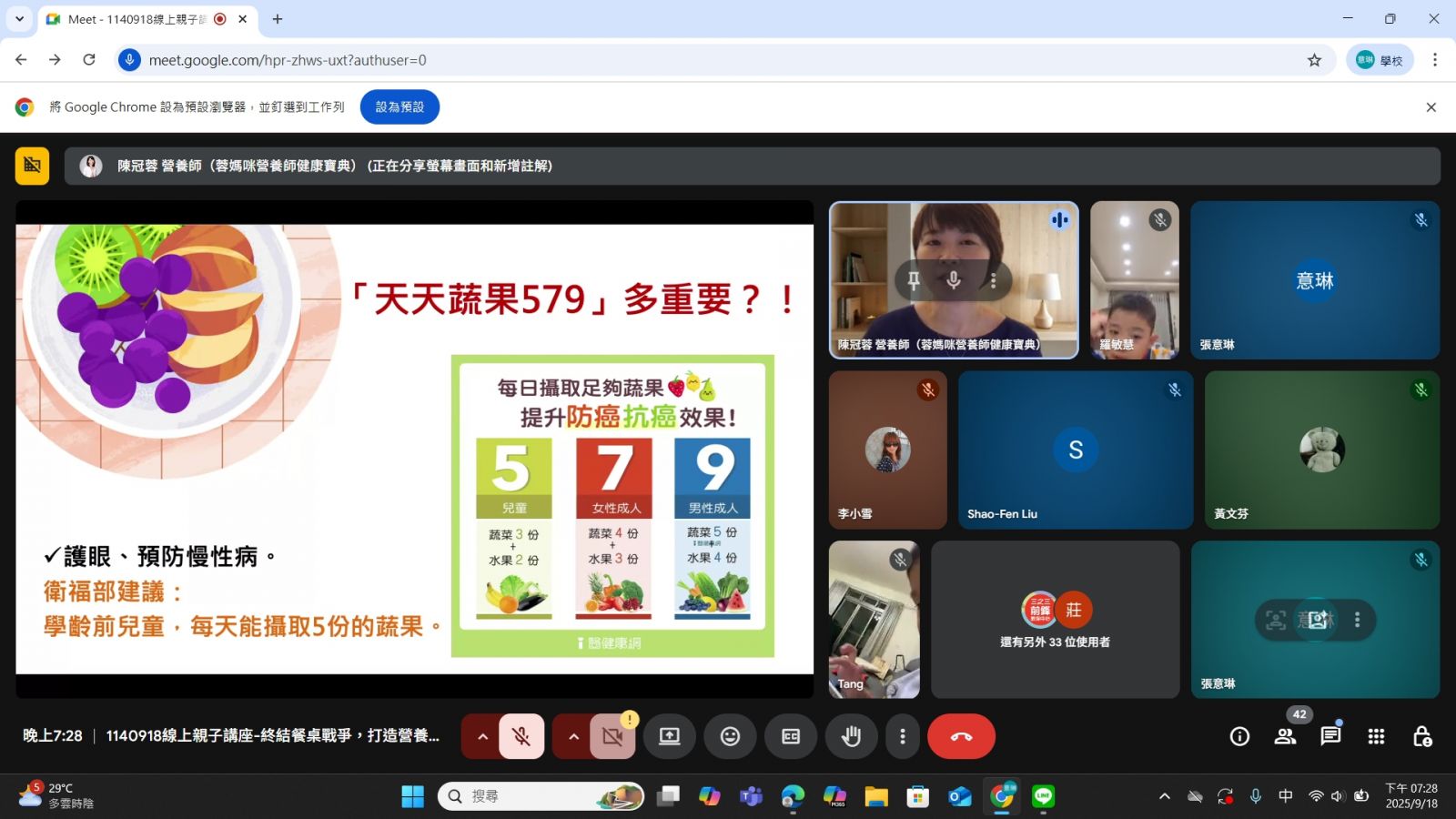This screenshot has height=819, width=1456.
Task: Turn on closed captions
Action: click(791, 736)
